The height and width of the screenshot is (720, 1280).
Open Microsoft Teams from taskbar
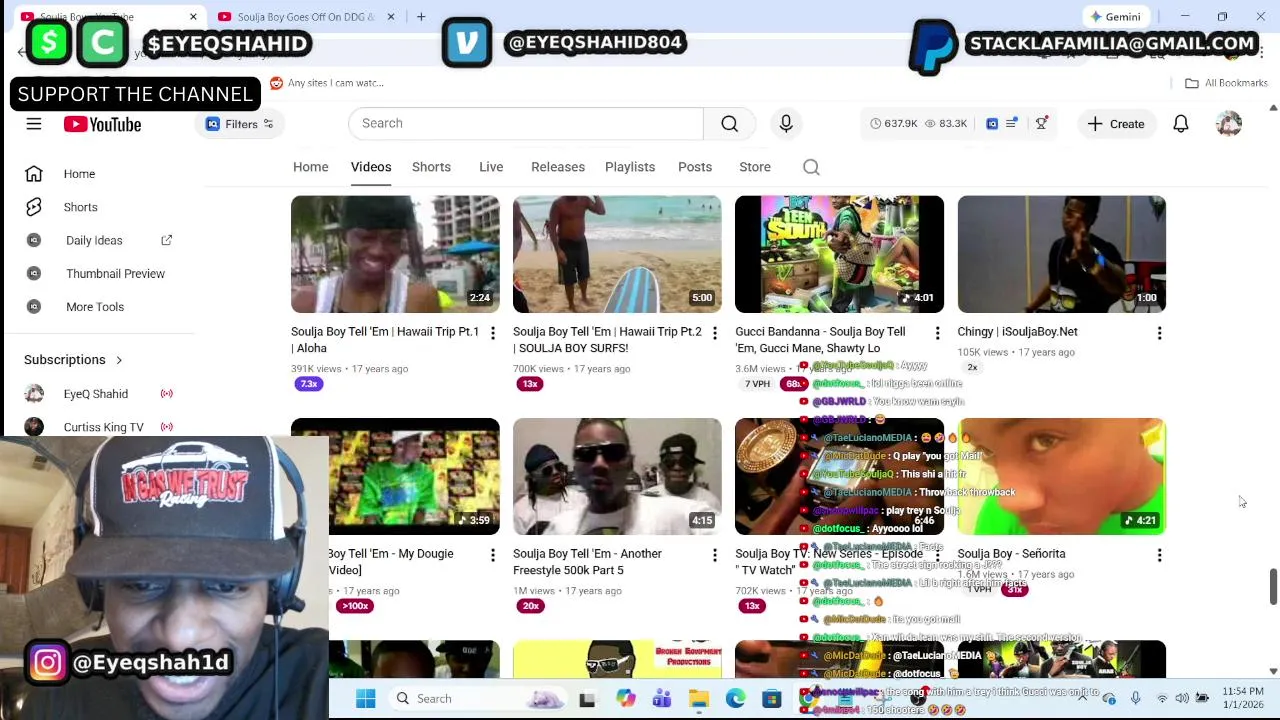[x=662, y=699]
